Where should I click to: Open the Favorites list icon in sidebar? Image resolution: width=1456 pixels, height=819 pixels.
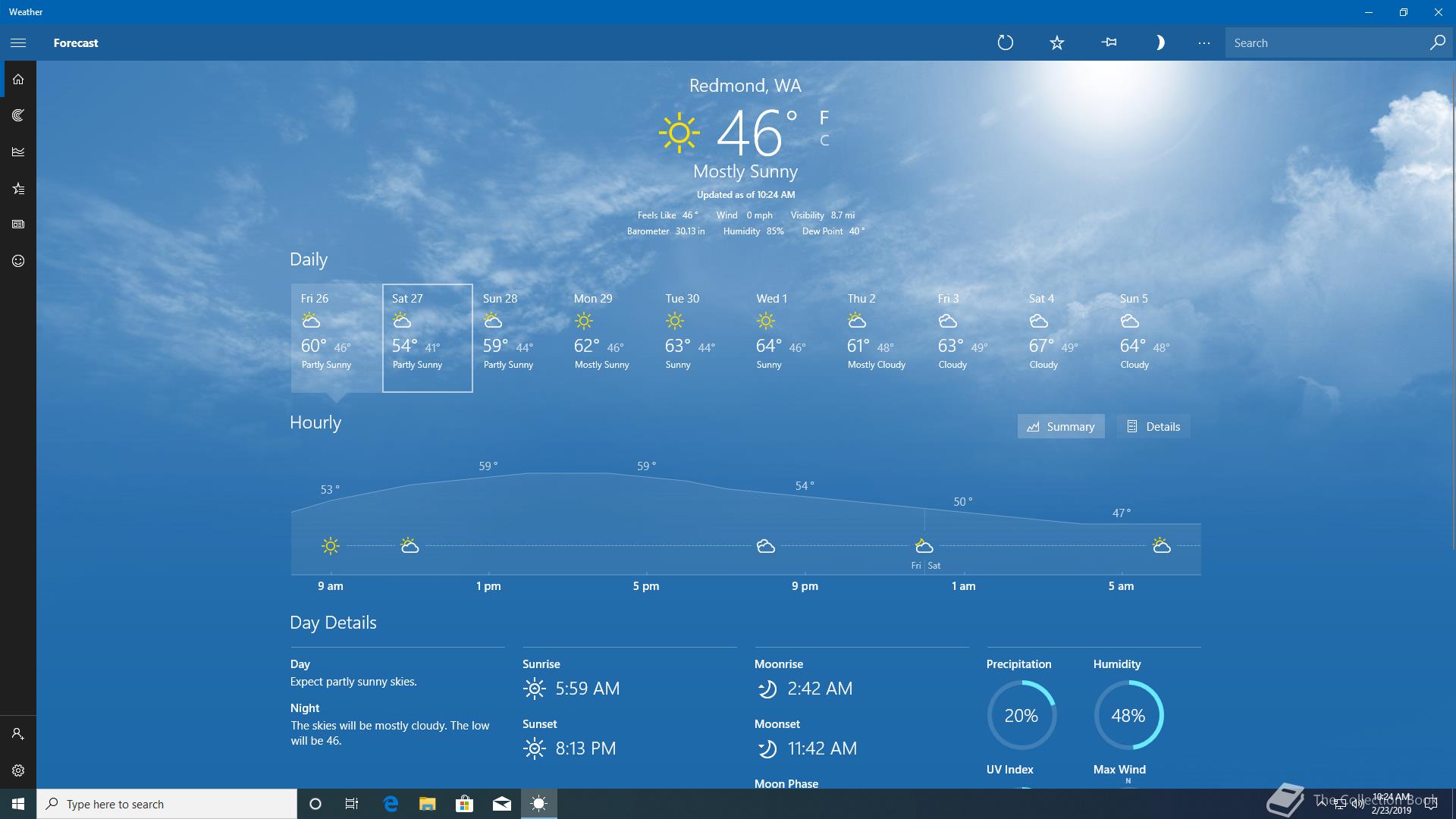pyautogui.click(x=18, y=188)
